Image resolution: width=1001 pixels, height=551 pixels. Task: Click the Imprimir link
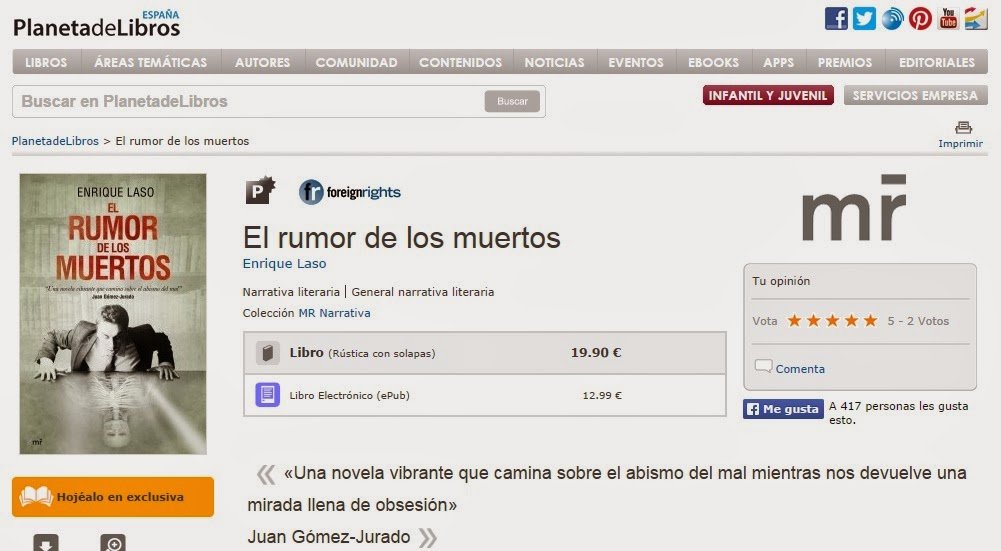click(960, 144)
